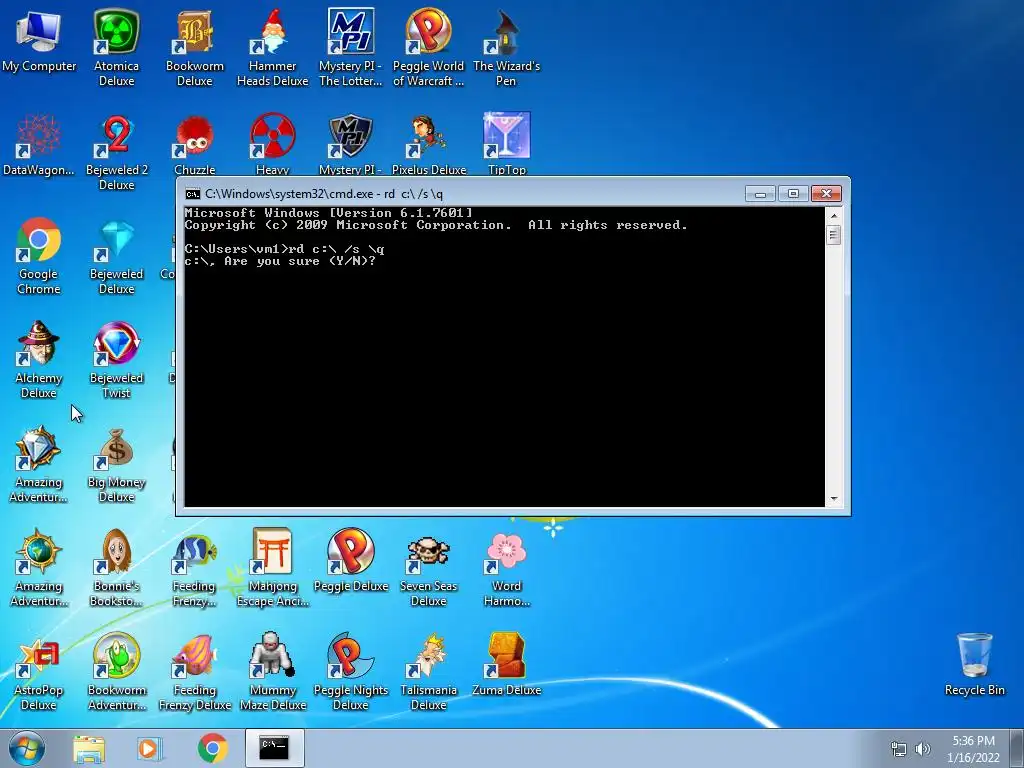Select DataWagon desktop shortcut
1024x768 pixels.
(39, 144)
